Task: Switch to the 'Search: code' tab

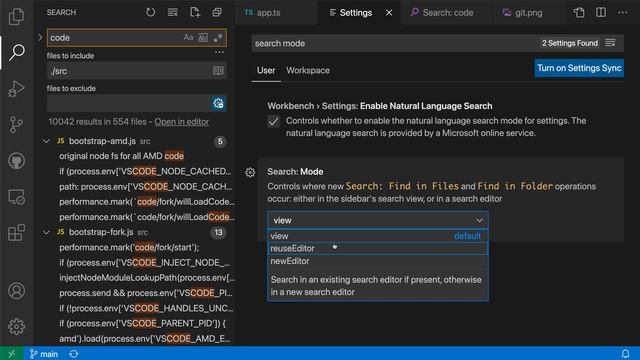Action: tap(448, 13)
